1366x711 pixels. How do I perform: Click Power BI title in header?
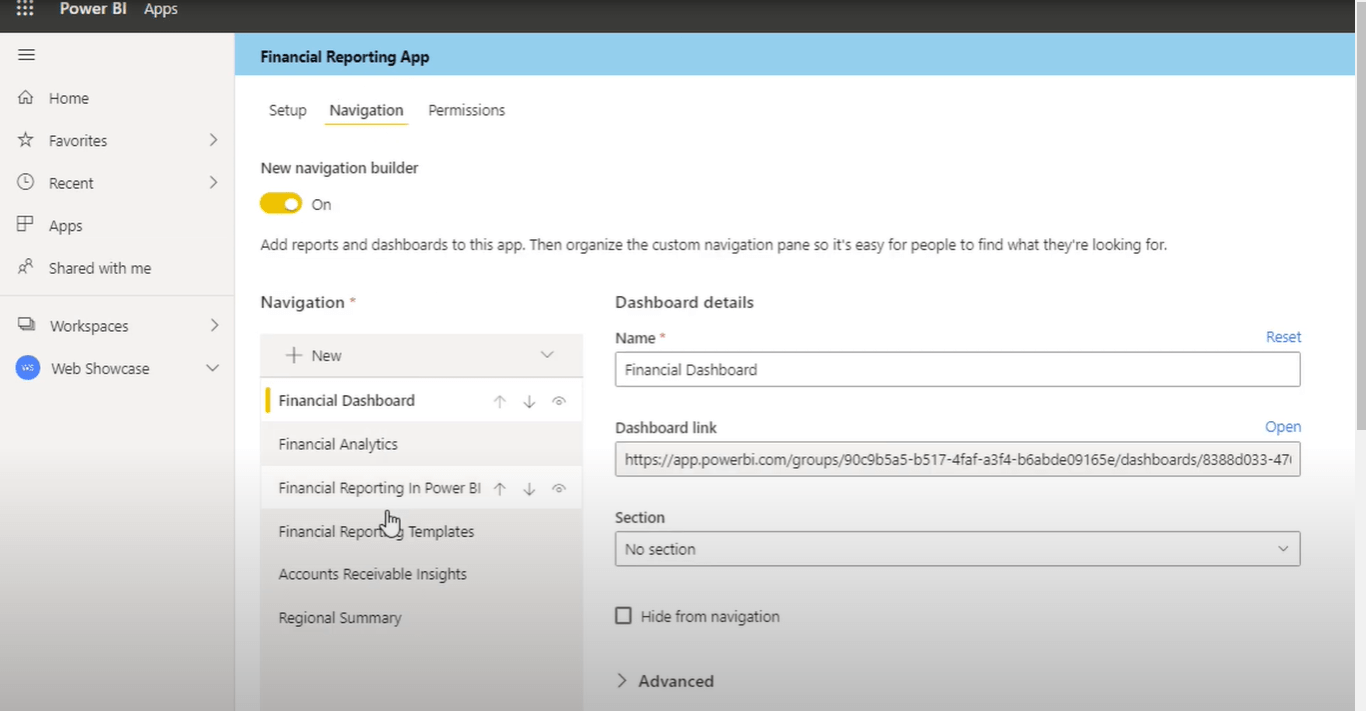pos(93,9)
